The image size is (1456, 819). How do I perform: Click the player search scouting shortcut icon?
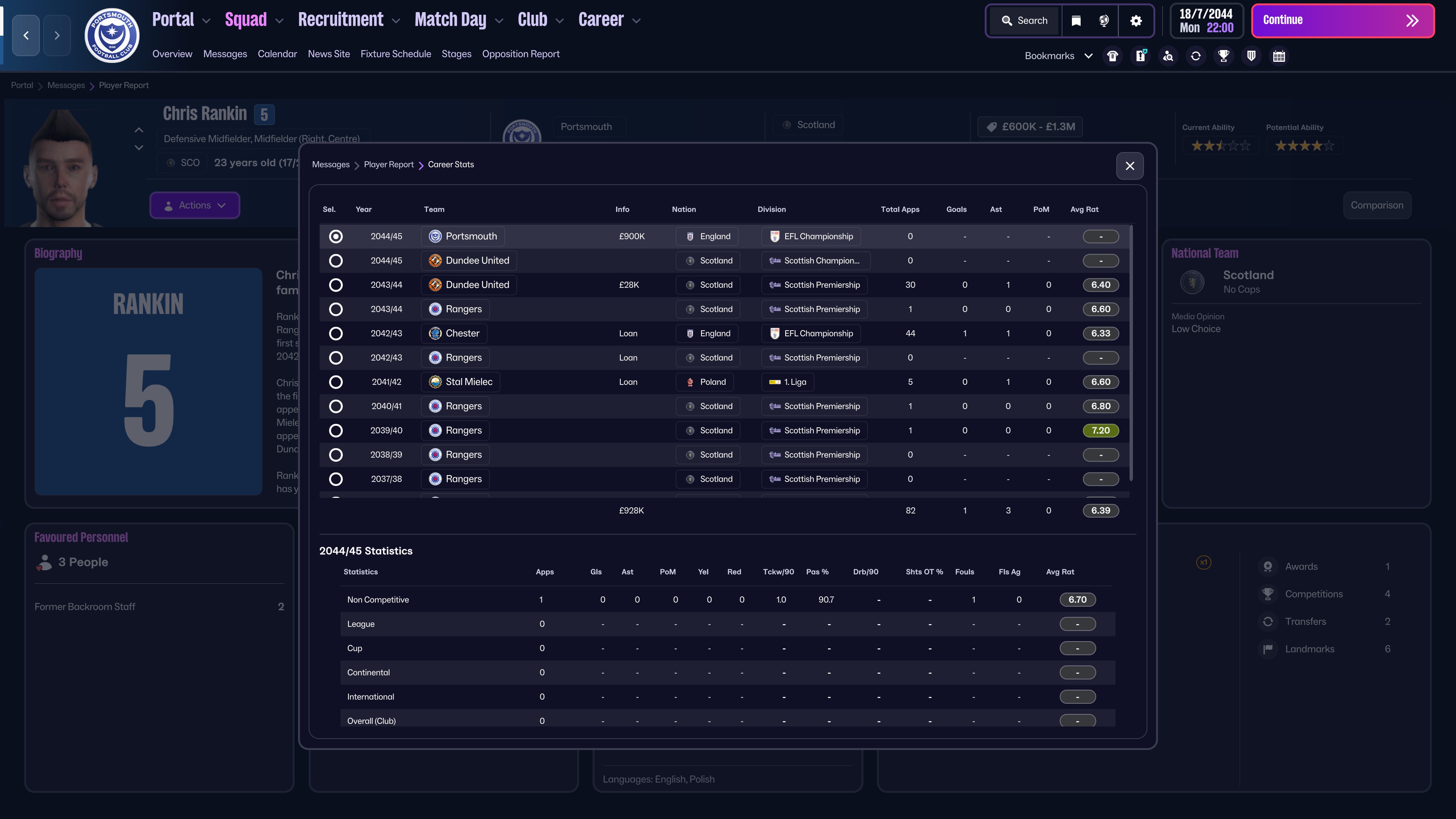pos(1168,56)
